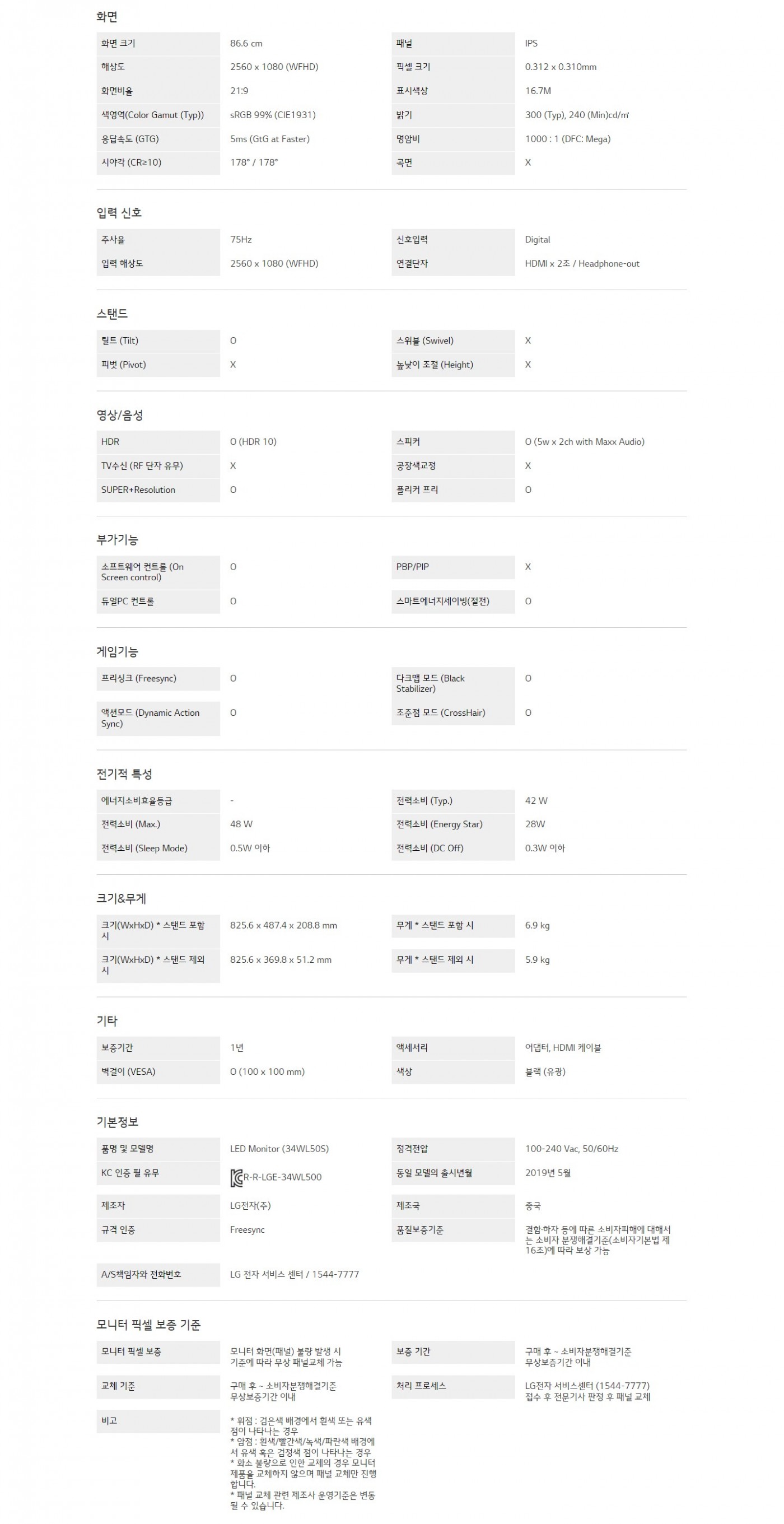The image size is (784, 1524).
Task: Select the LED Monitor (34WL50S) model text
Action: pyautogui.click(x=279, y=1149)
